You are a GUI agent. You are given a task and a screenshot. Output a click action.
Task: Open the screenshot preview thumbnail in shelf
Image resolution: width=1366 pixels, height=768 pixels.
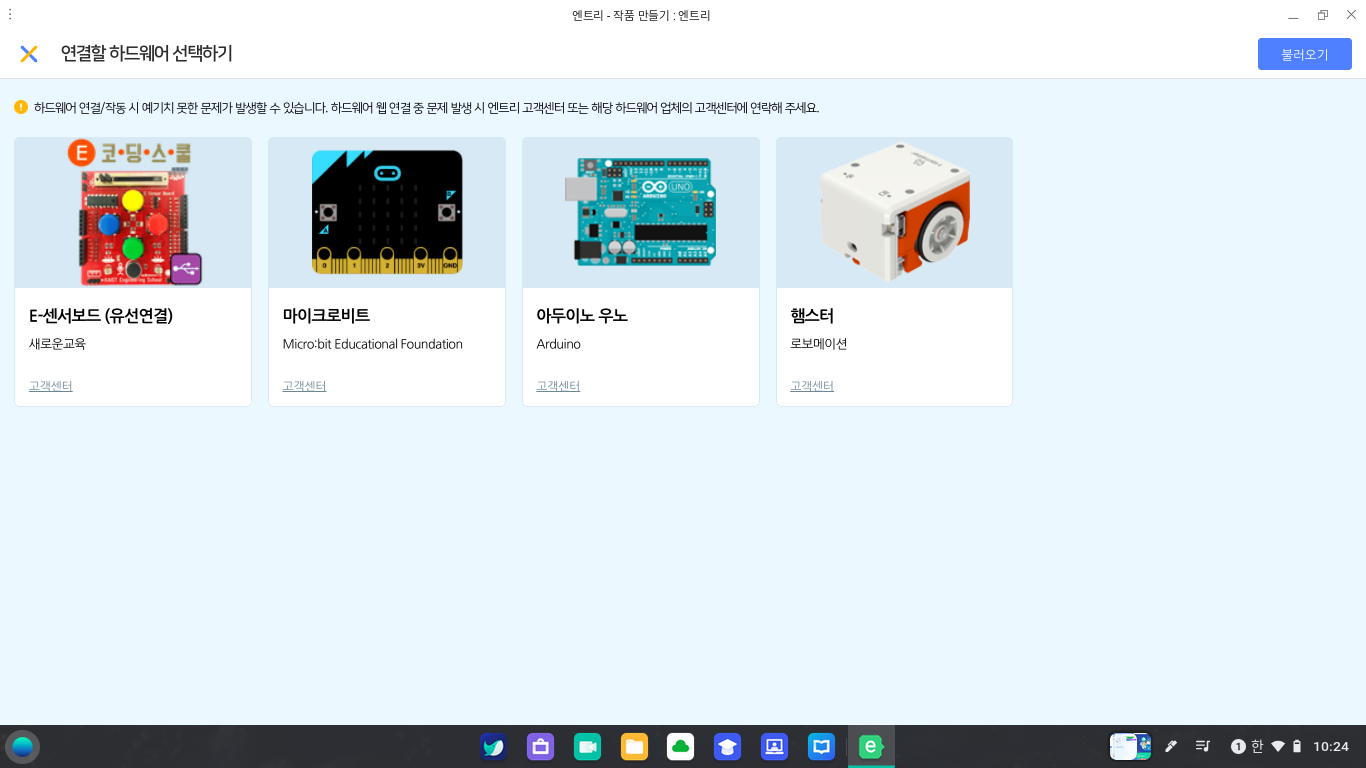pos(1130,746)
